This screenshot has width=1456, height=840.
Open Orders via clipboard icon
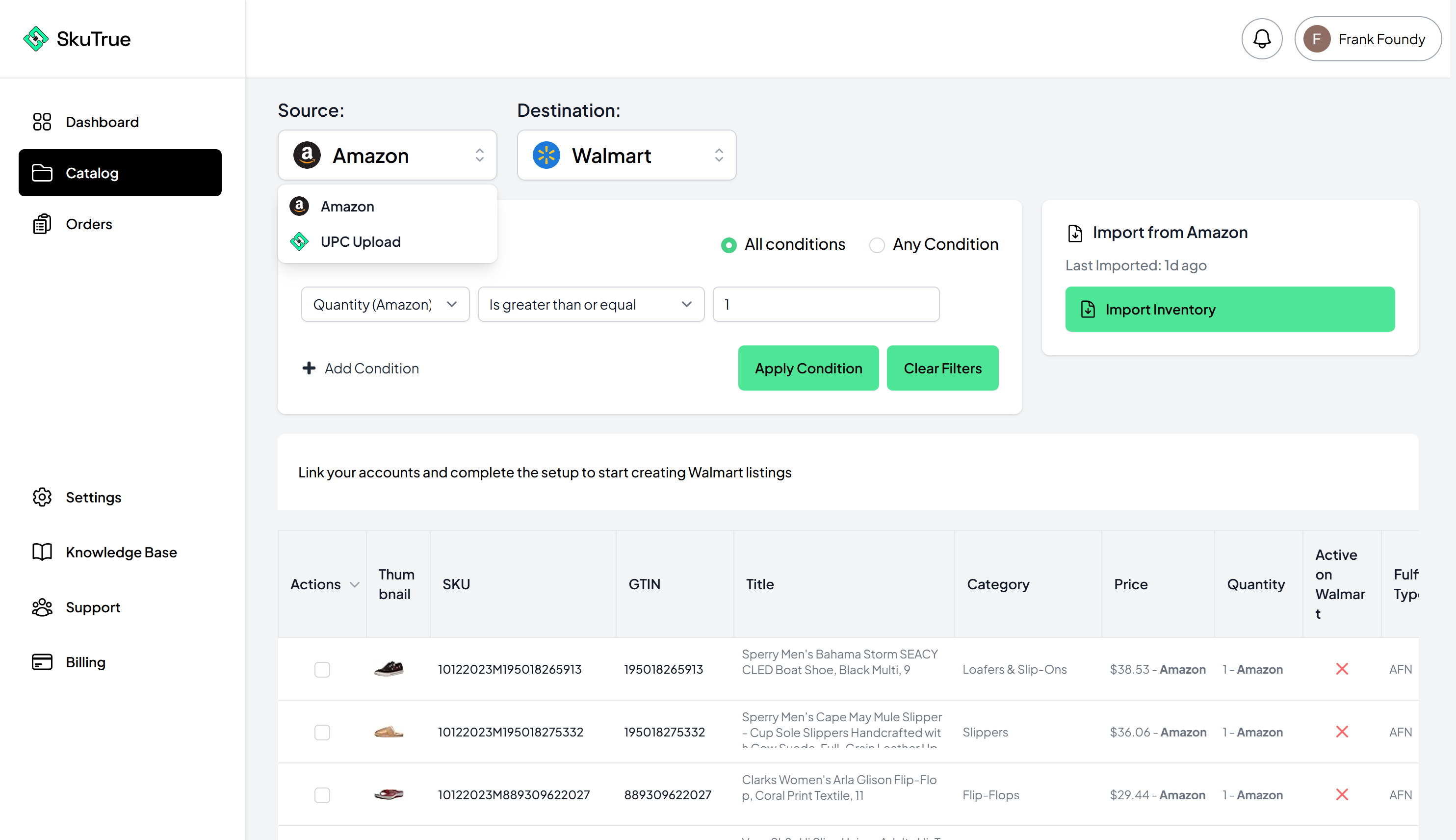(x=42, y=224)
